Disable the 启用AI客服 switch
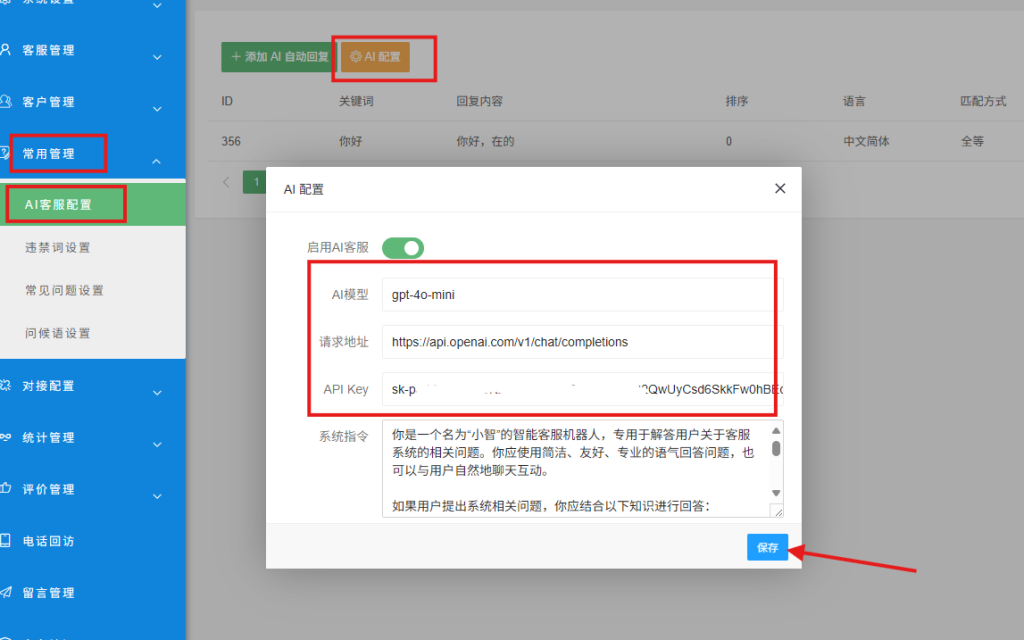The image size is (1024, 640). (x=403, y=247)
